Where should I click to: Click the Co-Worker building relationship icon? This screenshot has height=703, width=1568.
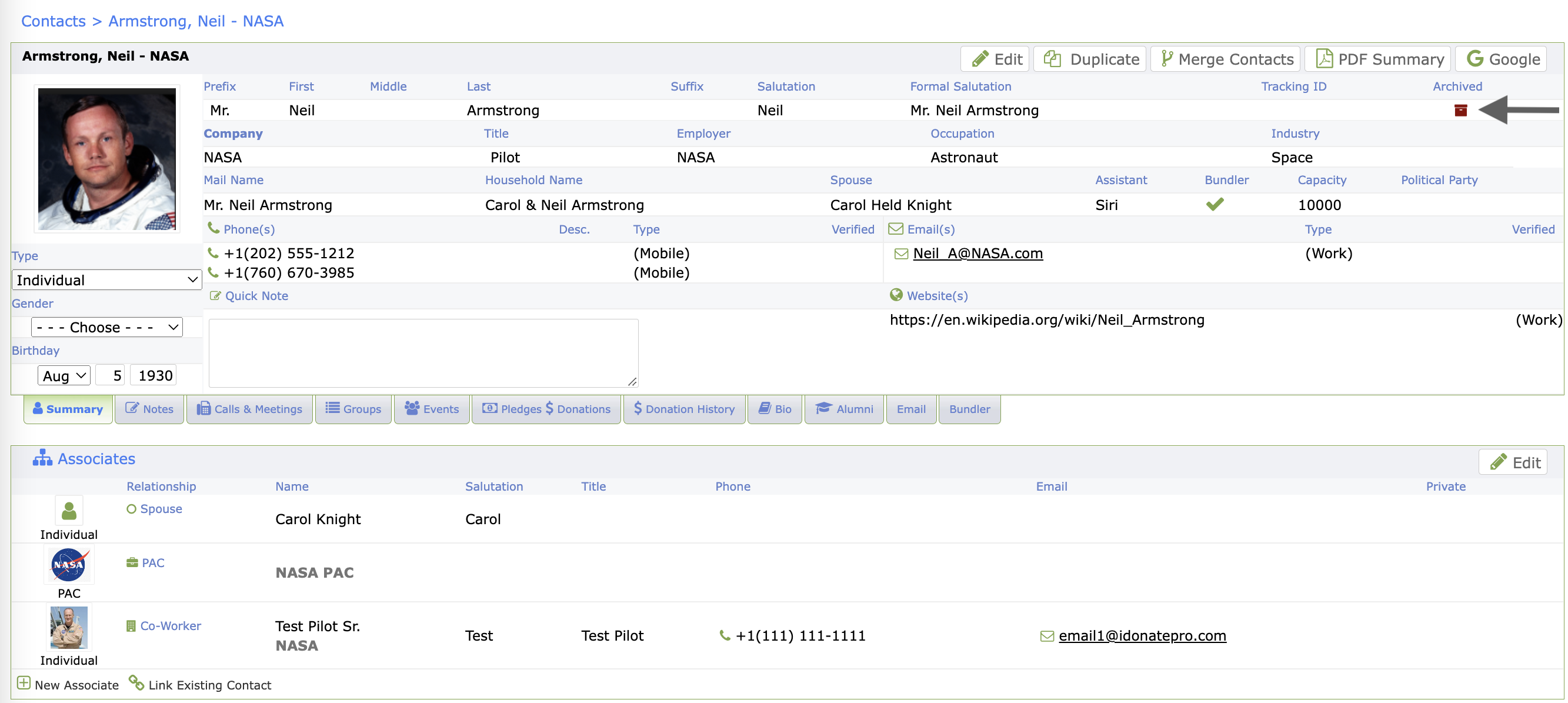point(131,626)
